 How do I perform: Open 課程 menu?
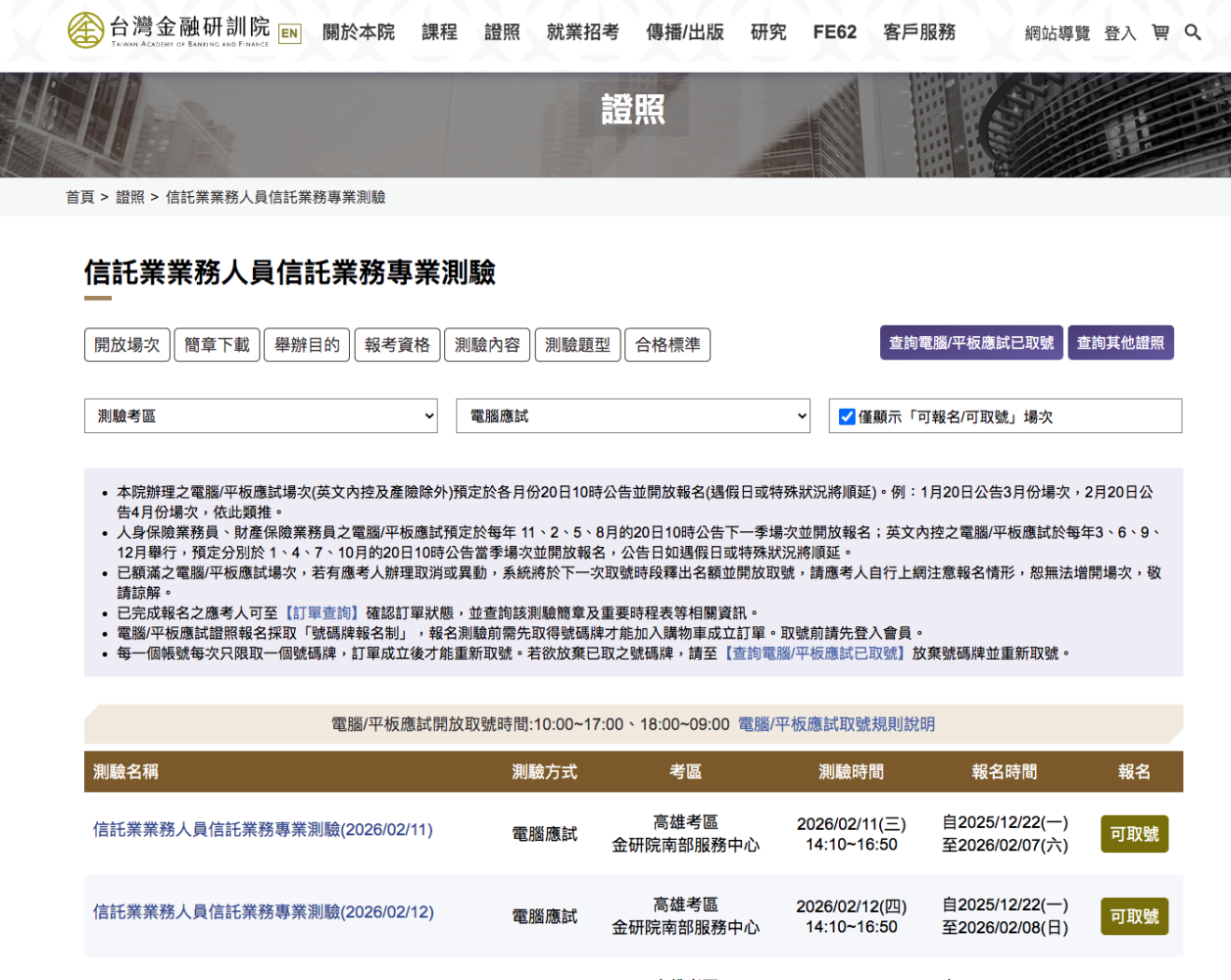[x=440, y=32]
